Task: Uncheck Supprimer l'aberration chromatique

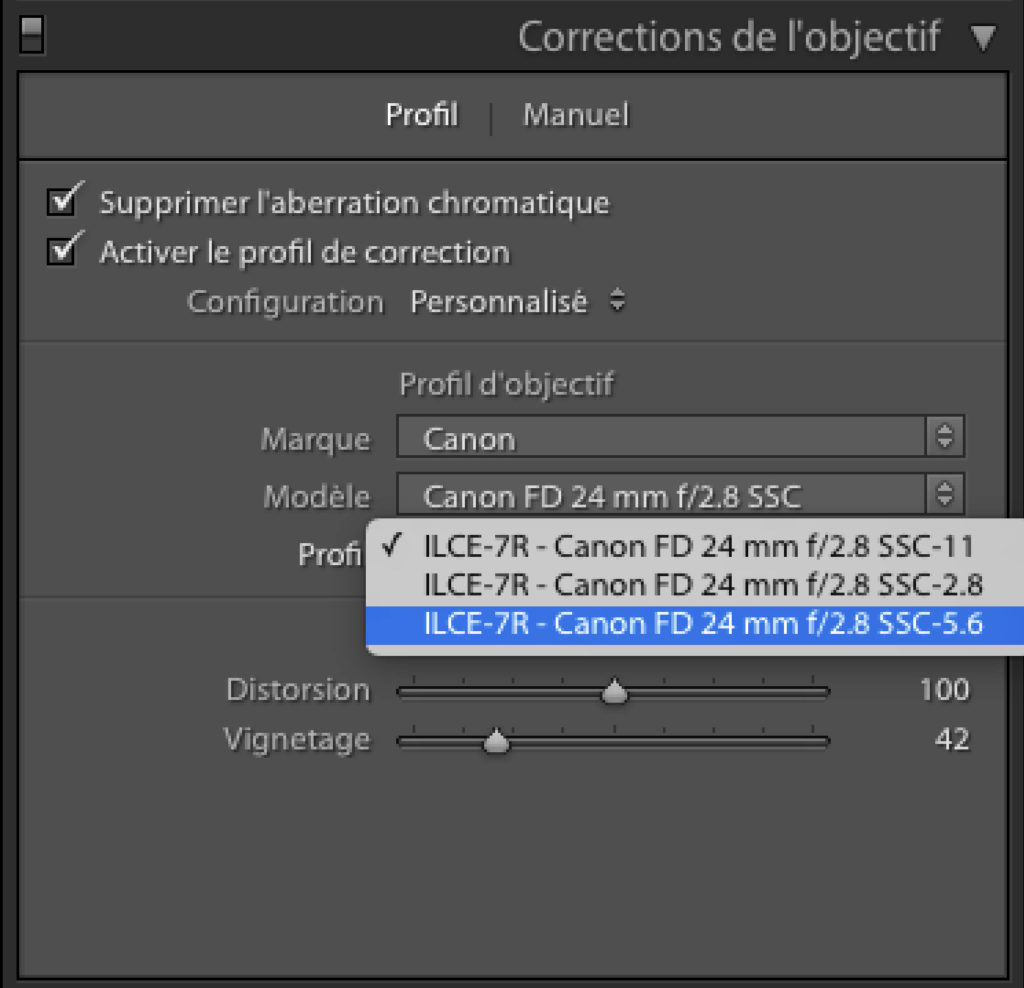Action: click(64, 202)
